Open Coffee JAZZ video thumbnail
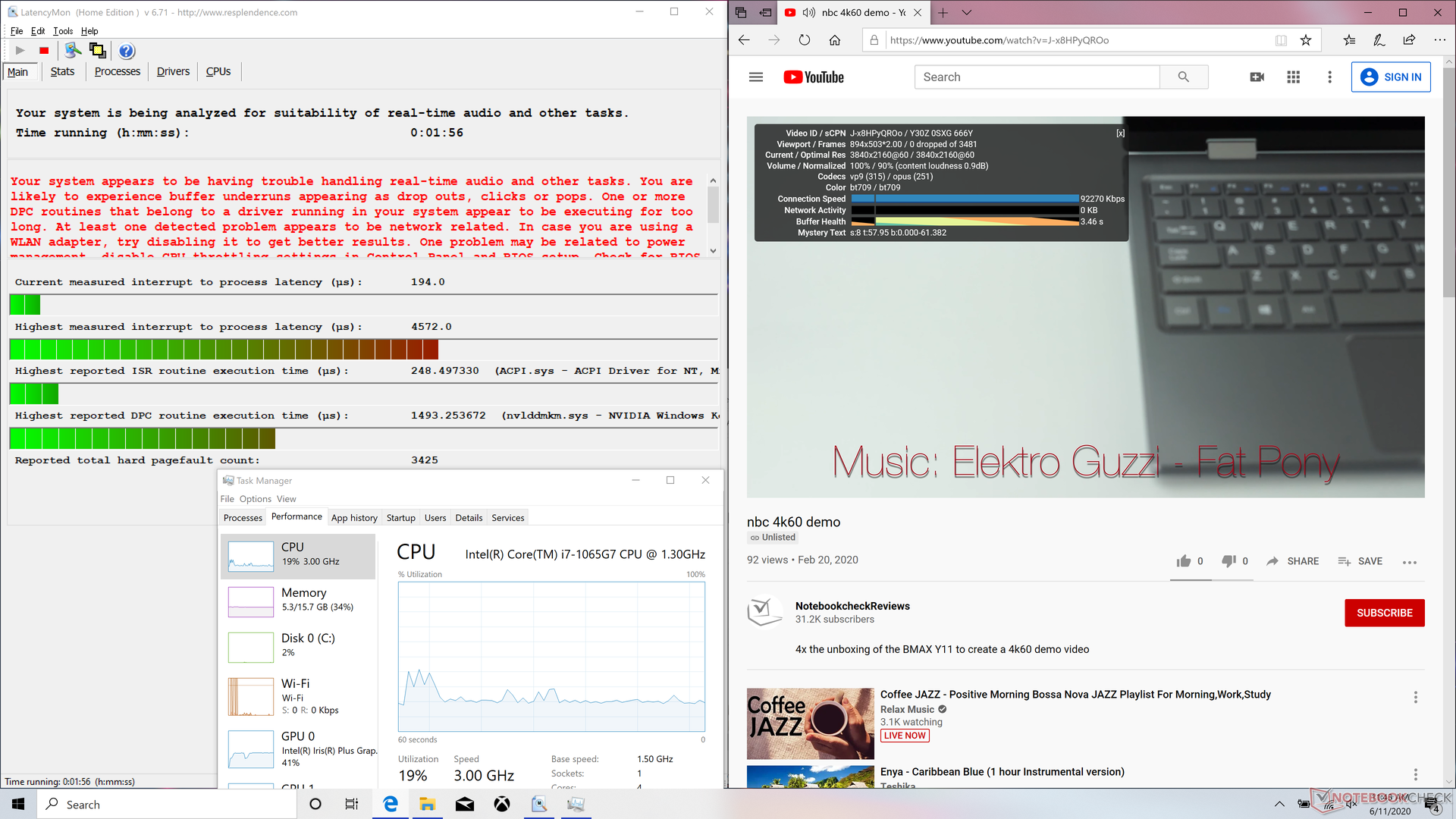The height and width of the screenshot is (819, 1456). tap(810, 723)
